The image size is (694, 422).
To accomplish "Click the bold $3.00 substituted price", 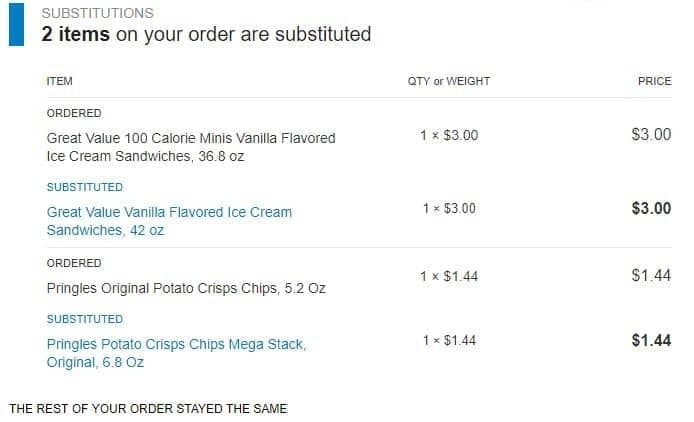I will (x=651, y=208).
